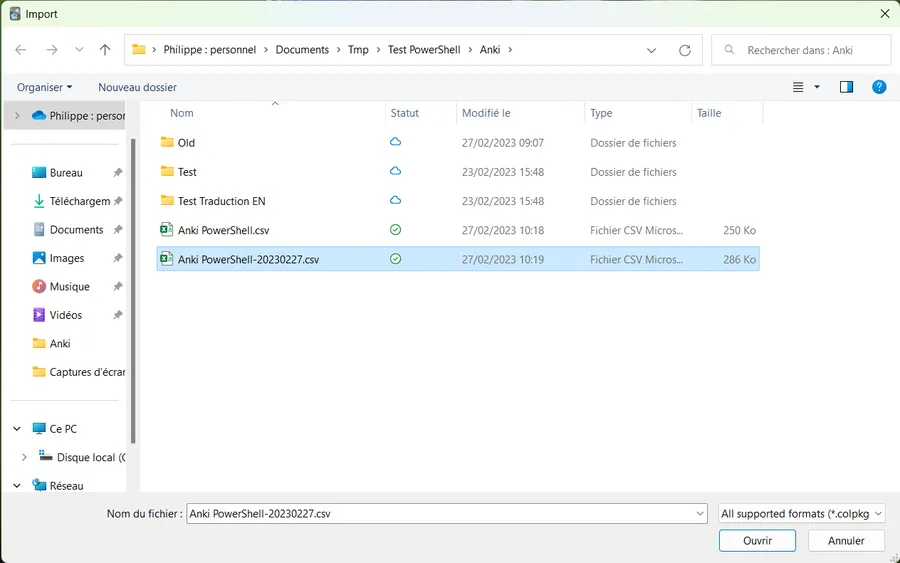900x563 pixels.
Task: Open Vidéos in the sidebar
Action: (x=58, y=315)
